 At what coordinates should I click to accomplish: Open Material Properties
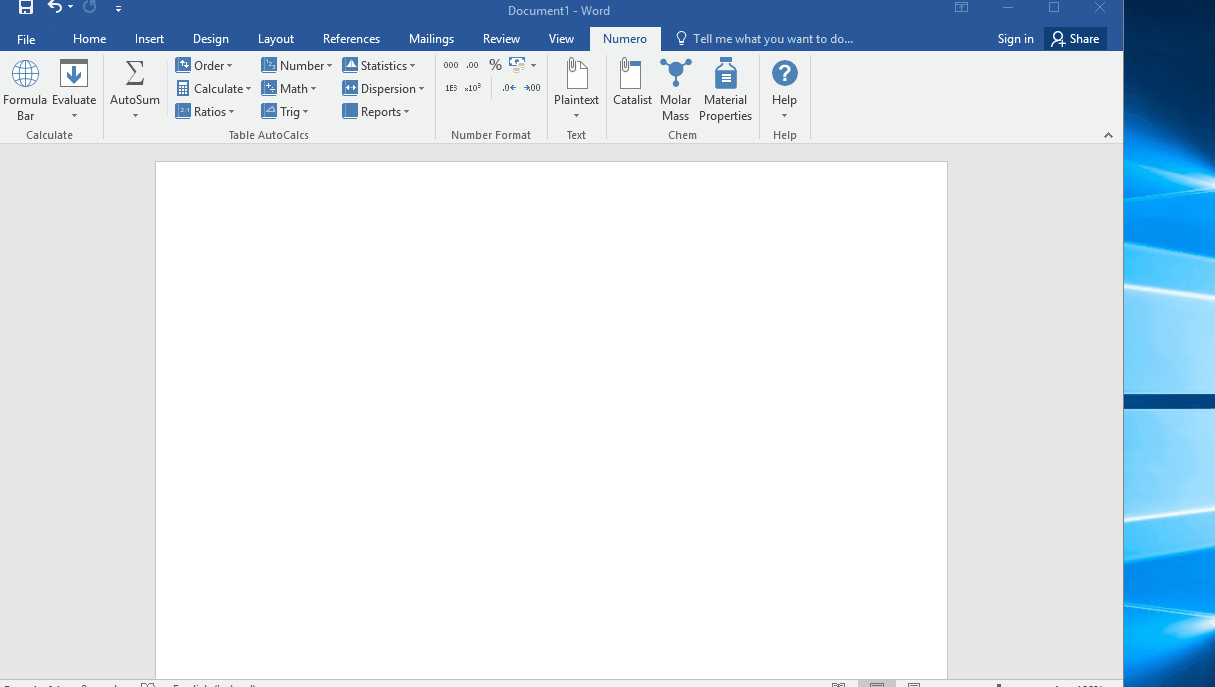pyautogui.click(x=725, y=90)
